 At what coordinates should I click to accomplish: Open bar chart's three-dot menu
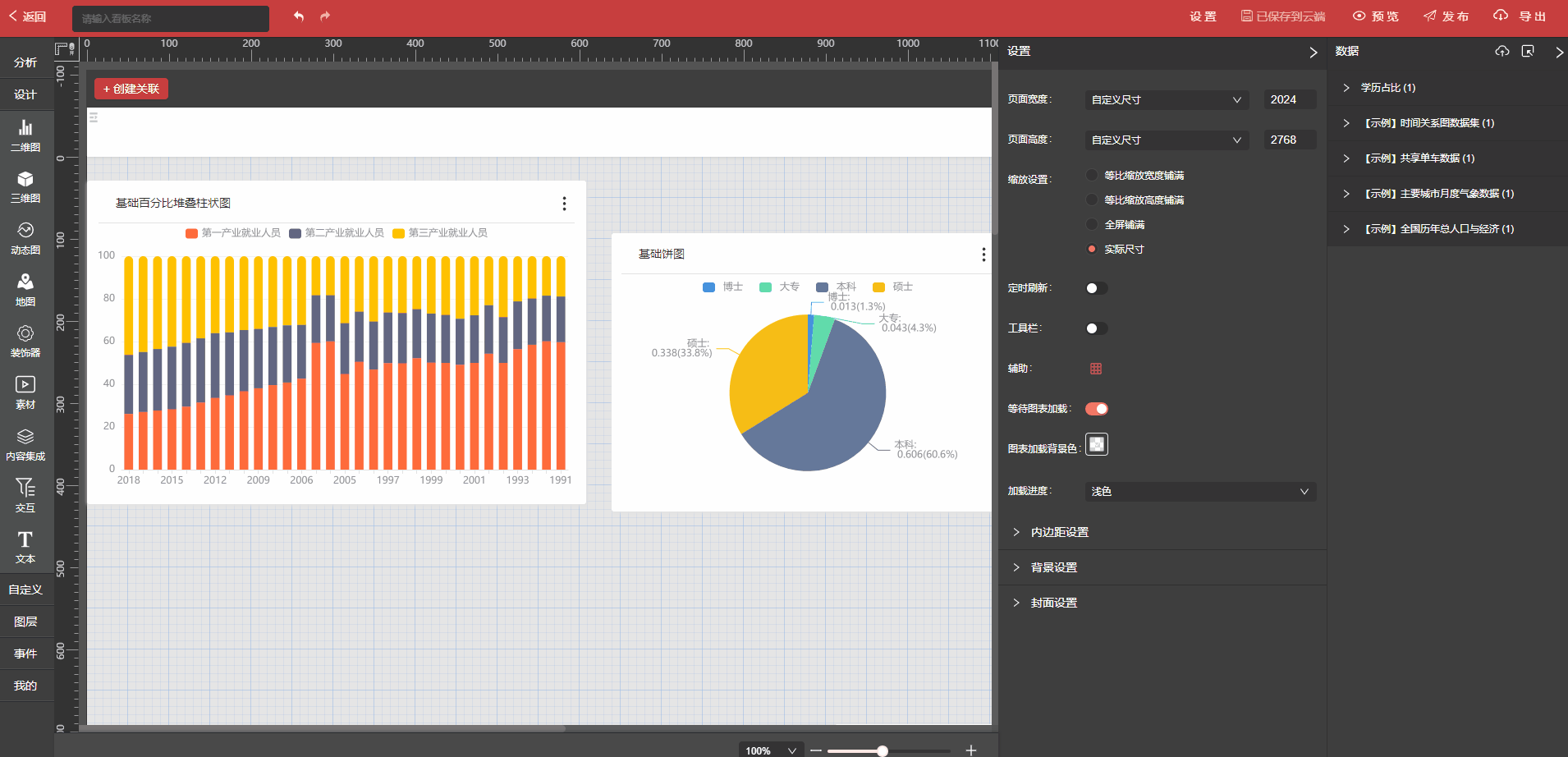[564, 204]
